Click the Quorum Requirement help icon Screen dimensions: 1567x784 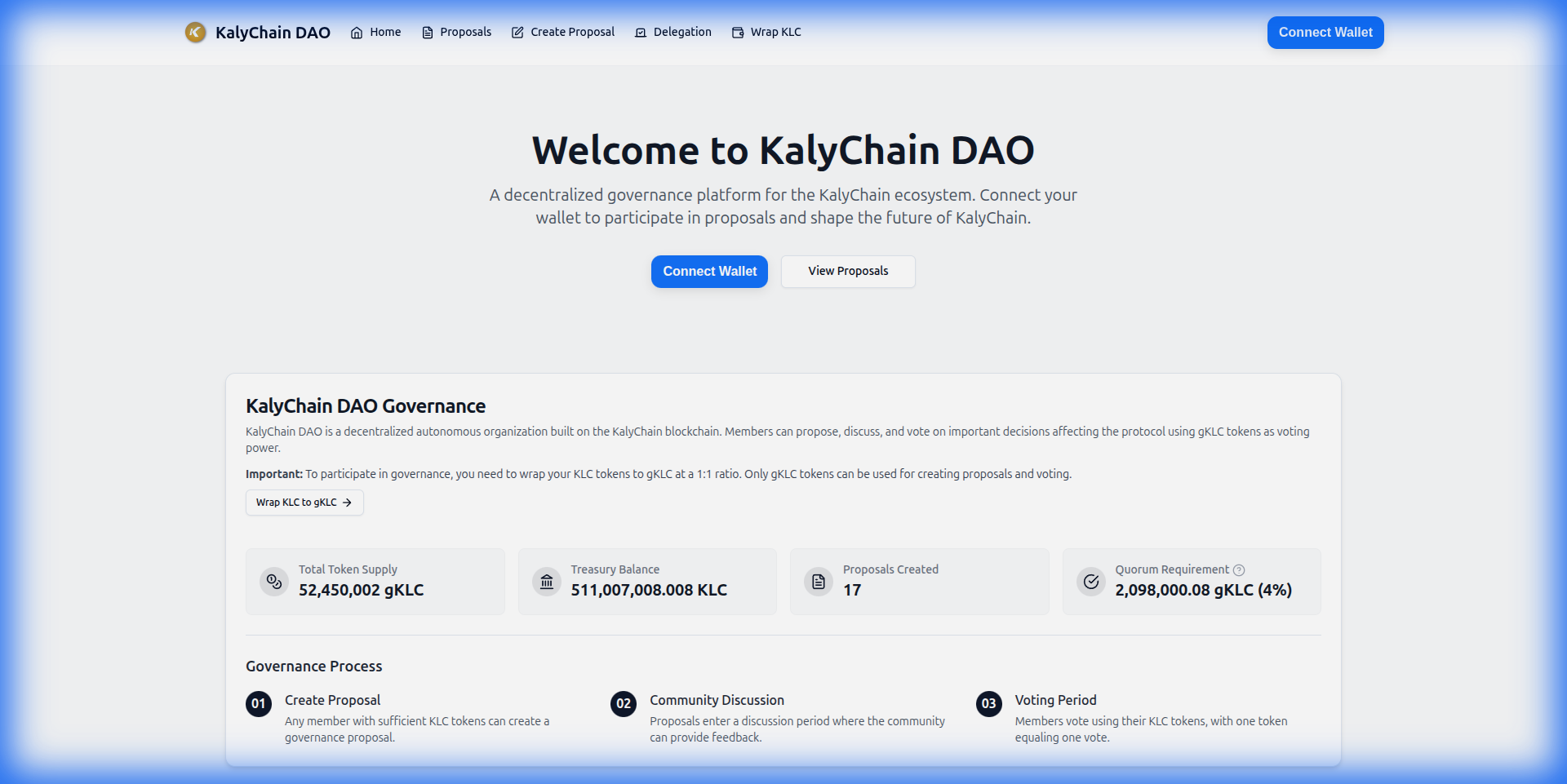point(1239,570)
